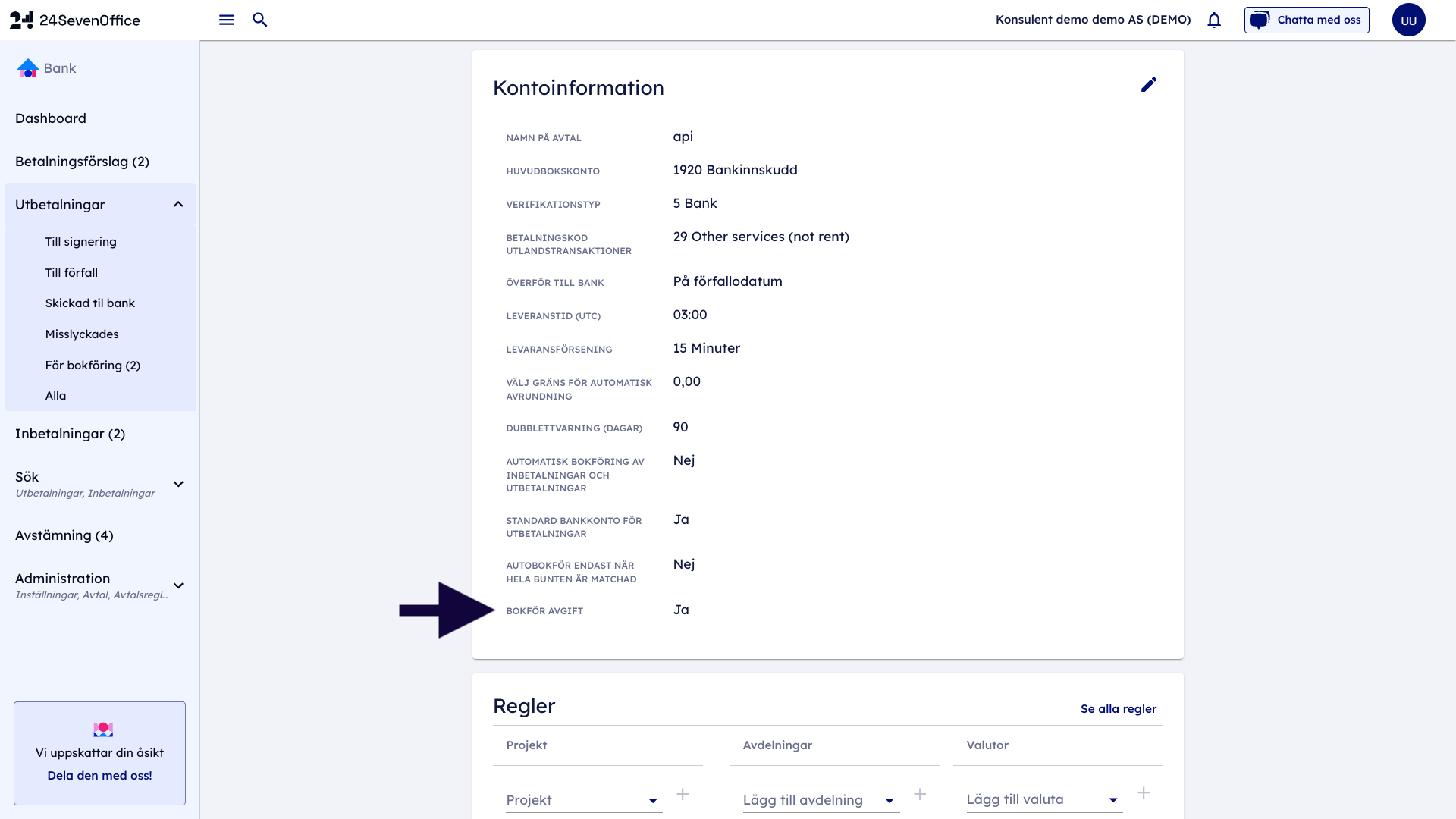Click the 29 Other services (not rent) value

761,237
